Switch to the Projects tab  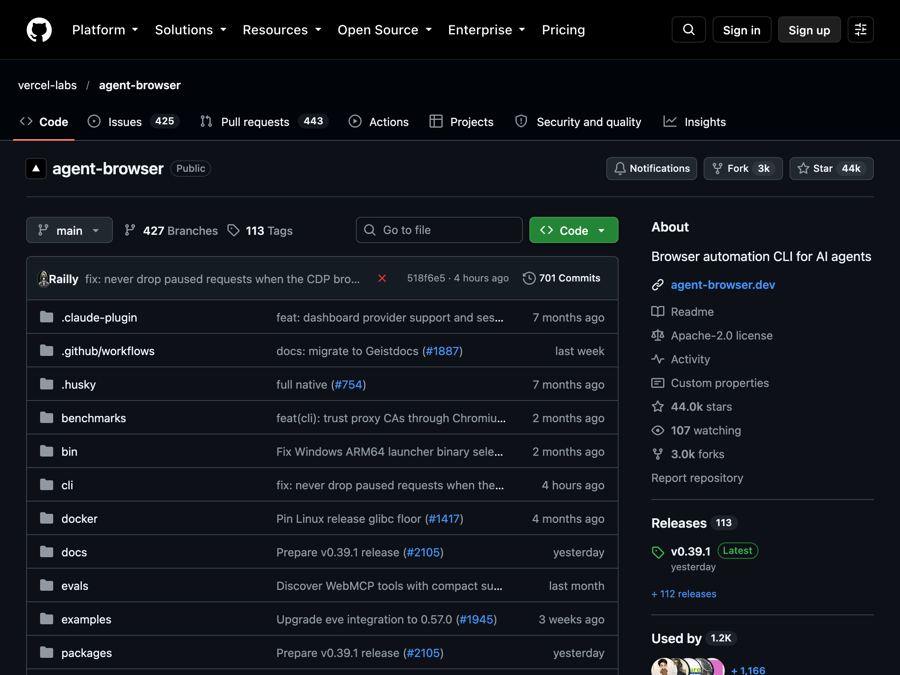coord(461,122)
